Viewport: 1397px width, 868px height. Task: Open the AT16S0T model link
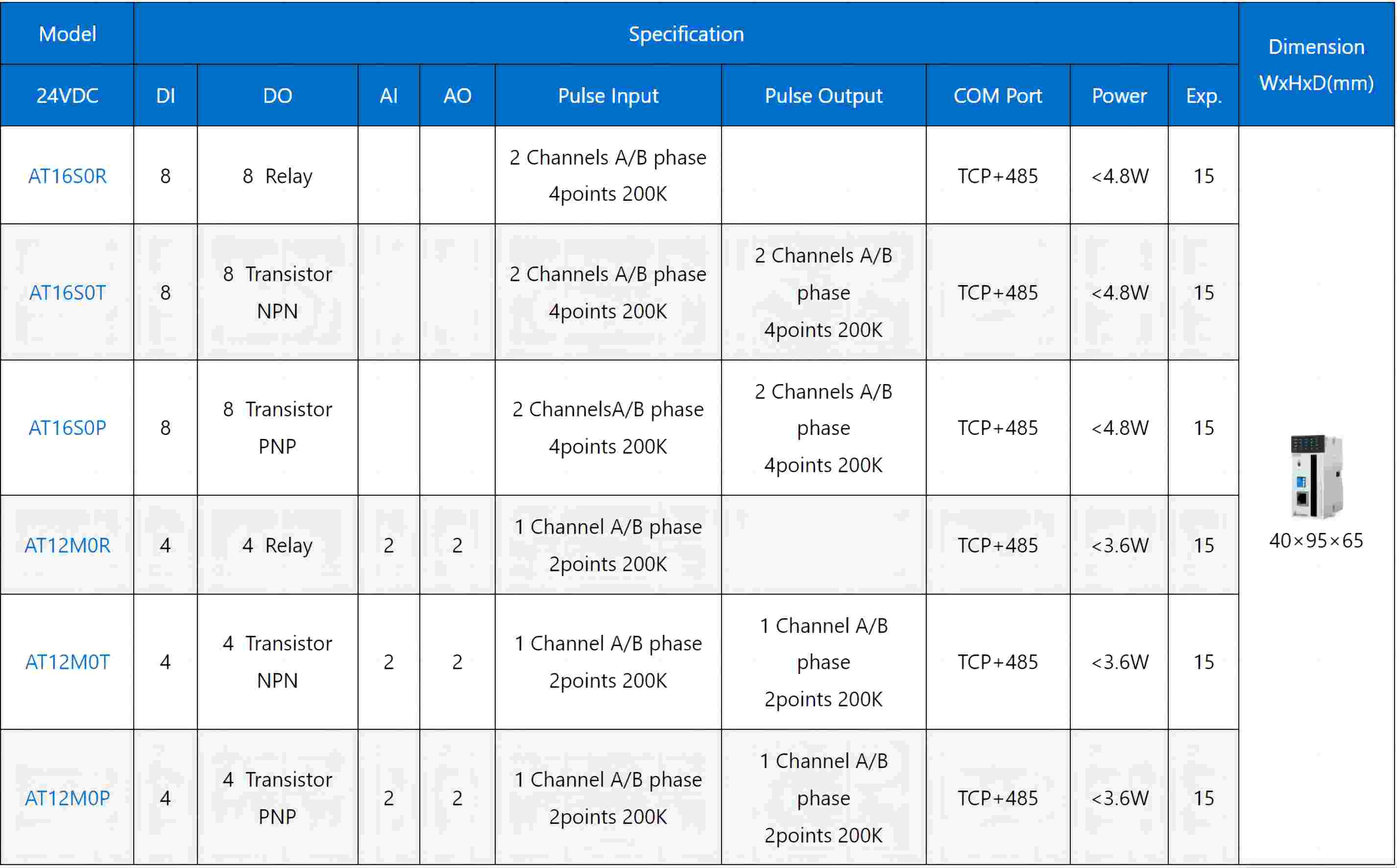[x=67, y=293]
